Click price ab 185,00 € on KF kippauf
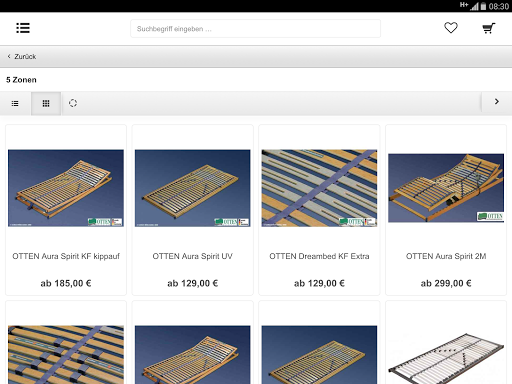The width and height of the screenshot is (512, 384). click(66, 283)
